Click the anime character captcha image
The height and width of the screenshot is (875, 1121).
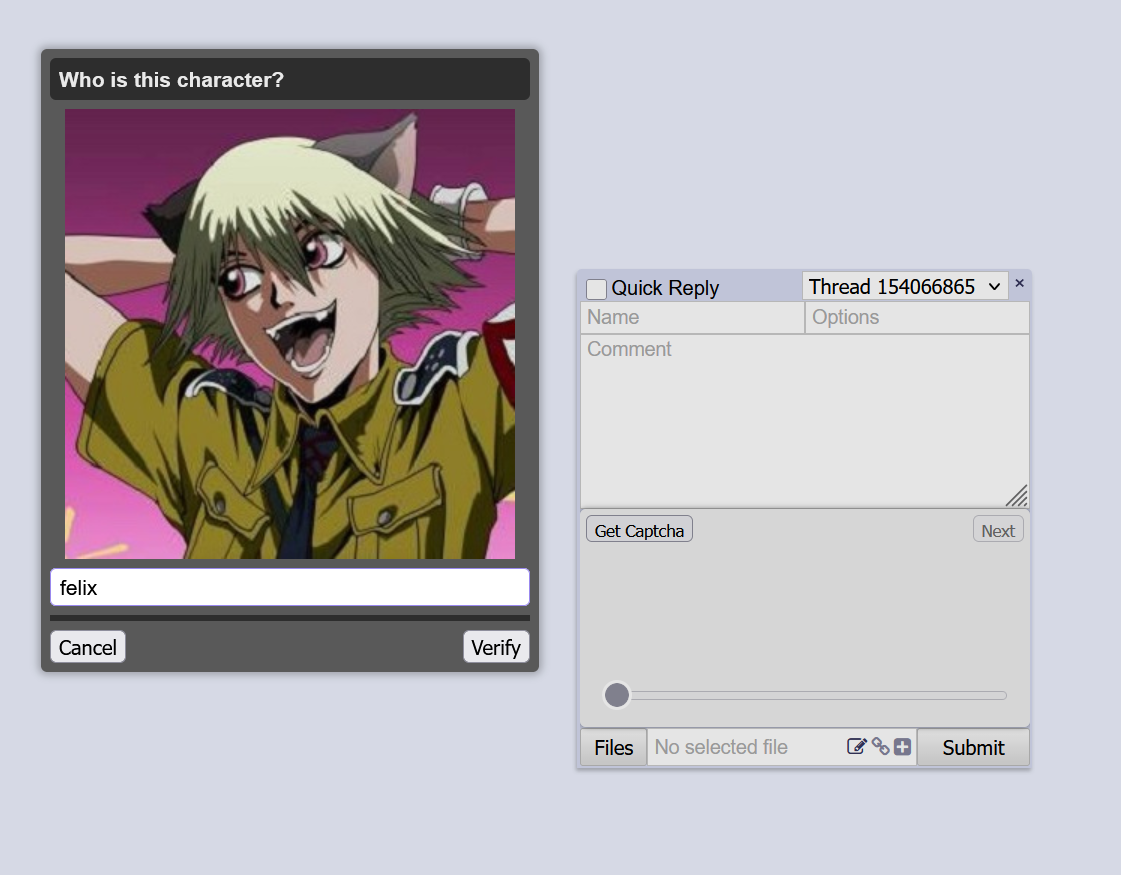[x=290, y=334]
